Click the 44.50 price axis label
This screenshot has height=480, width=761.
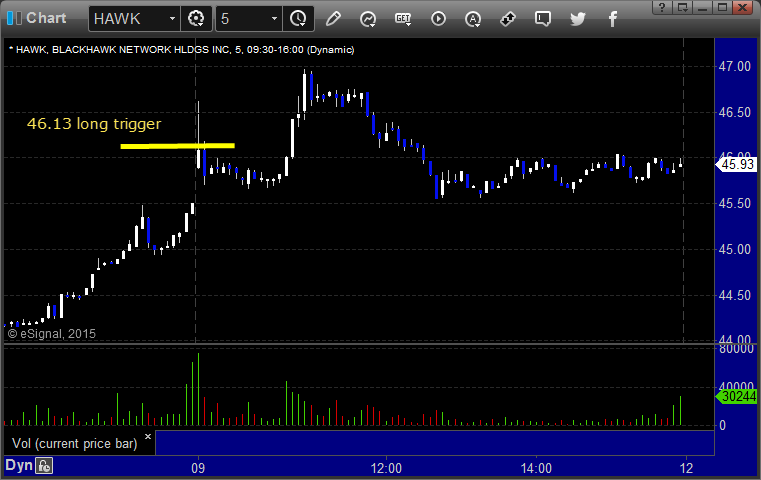click(735, 295)
